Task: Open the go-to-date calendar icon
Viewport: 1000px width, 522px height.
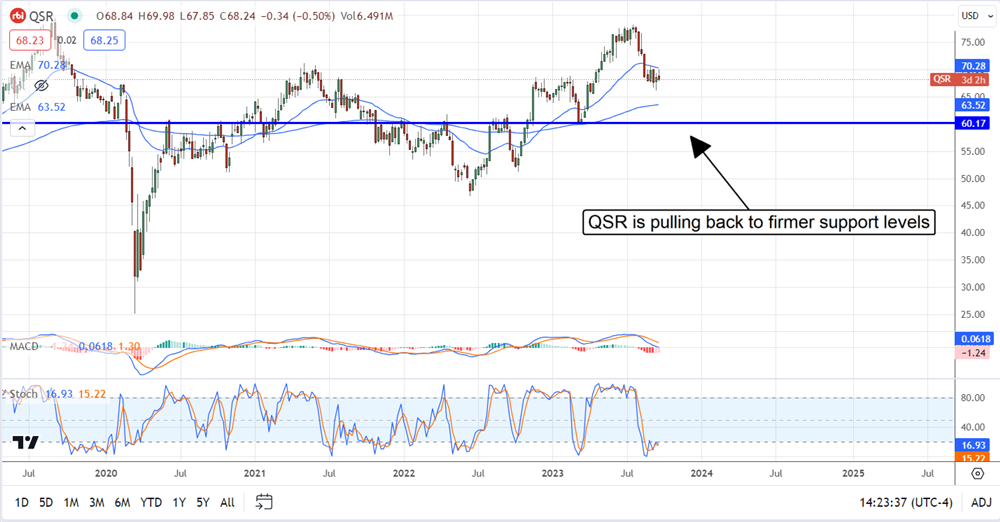Action: click(x=264, y=501)
